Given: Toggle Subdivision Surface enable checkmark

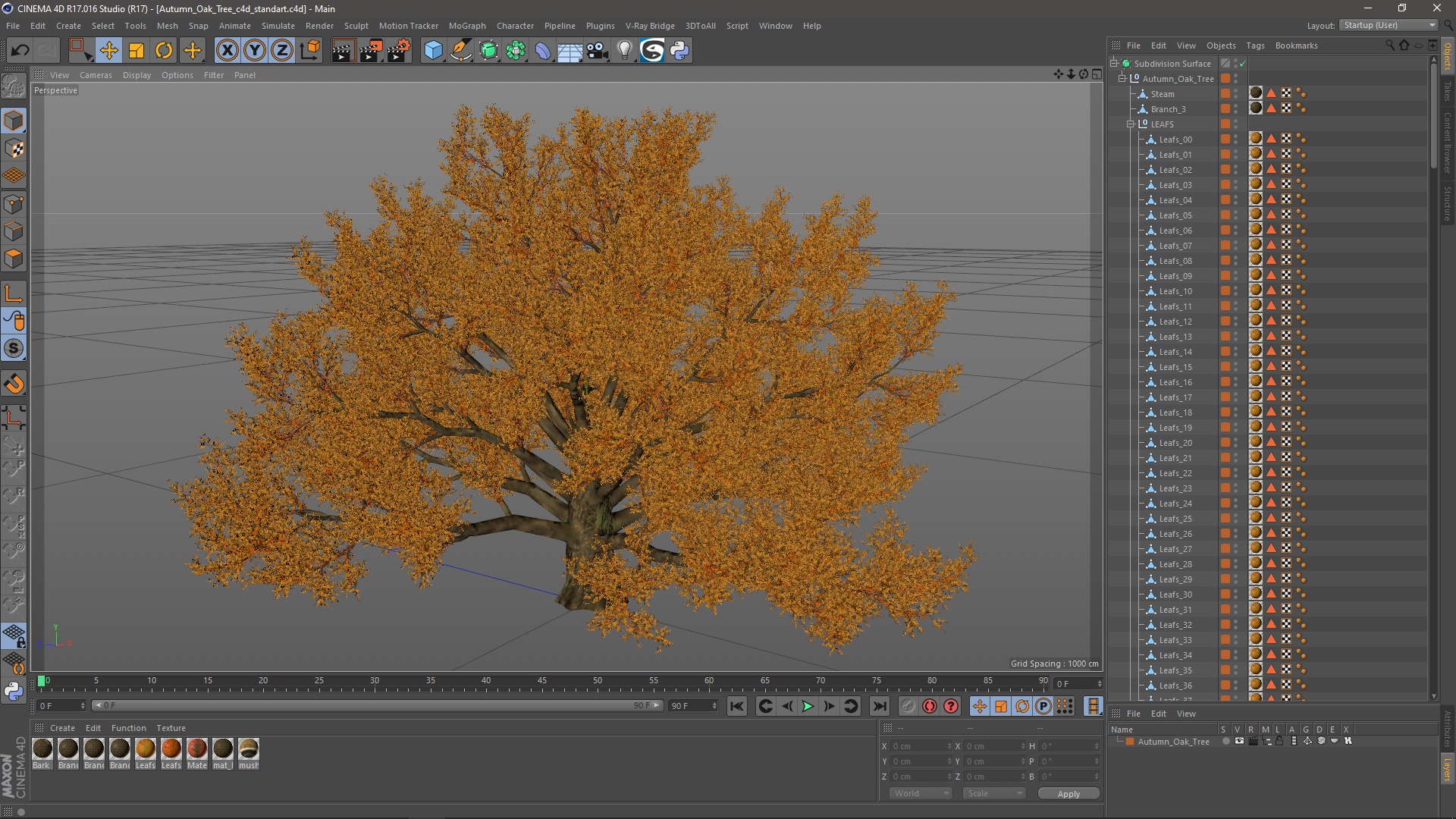Looking at the screenshot, I should 1243,64.
